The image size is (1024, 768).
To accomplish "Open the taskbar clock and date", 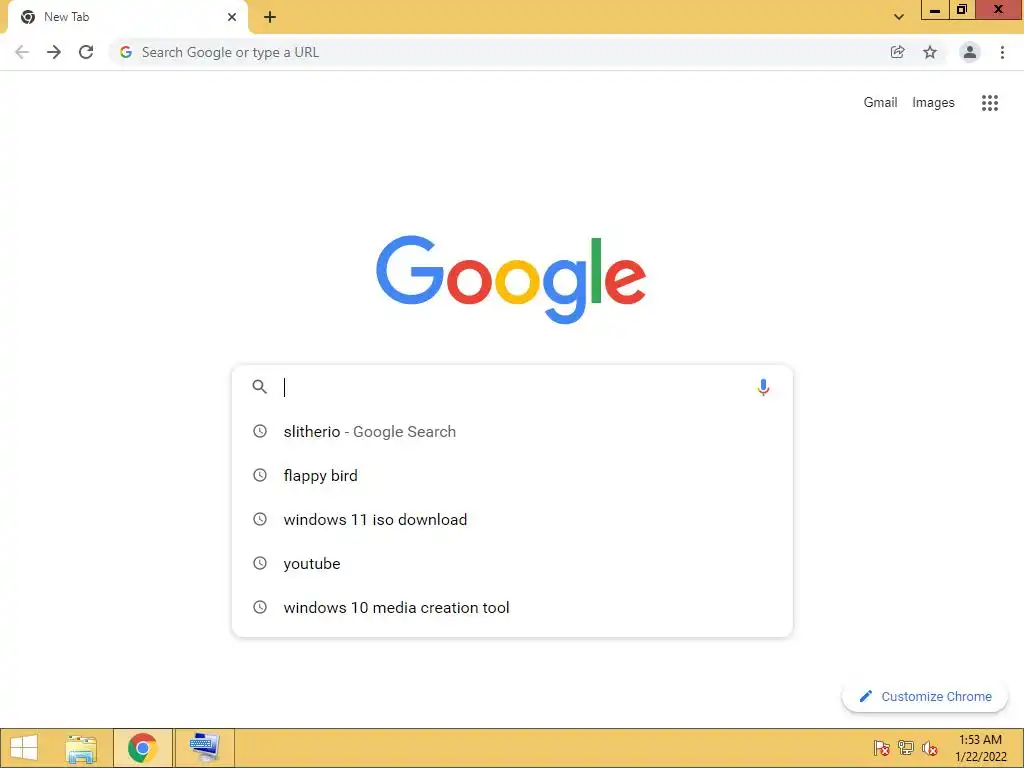I will [980, 748].
